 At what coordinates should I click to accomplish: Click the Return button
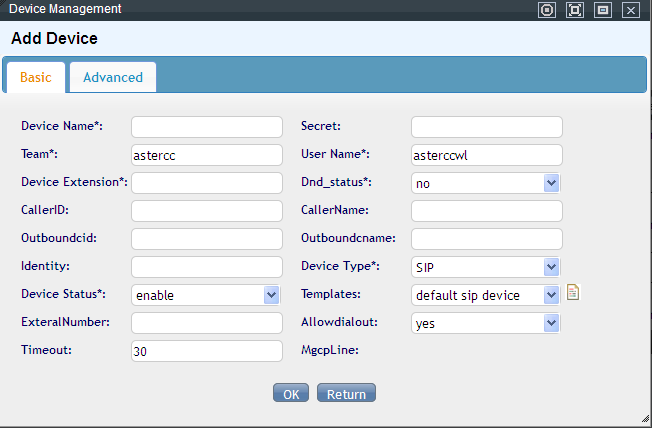pyautogui.click(x=346, y=394)
